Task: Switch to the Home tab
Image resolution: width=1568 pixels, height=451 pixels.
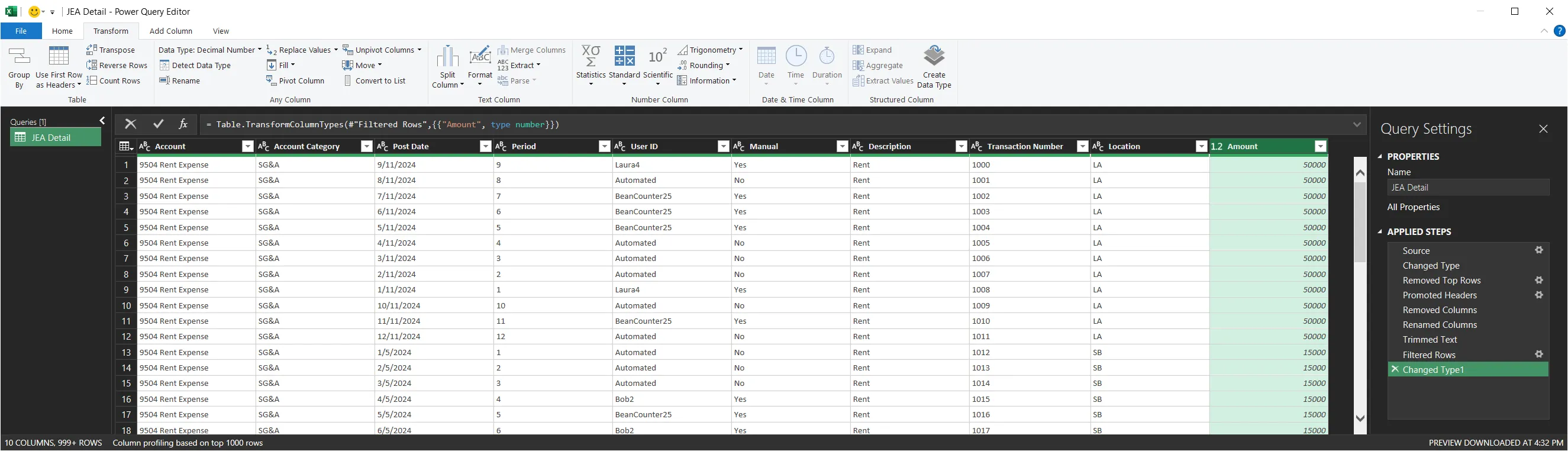Action: (62, 31)
